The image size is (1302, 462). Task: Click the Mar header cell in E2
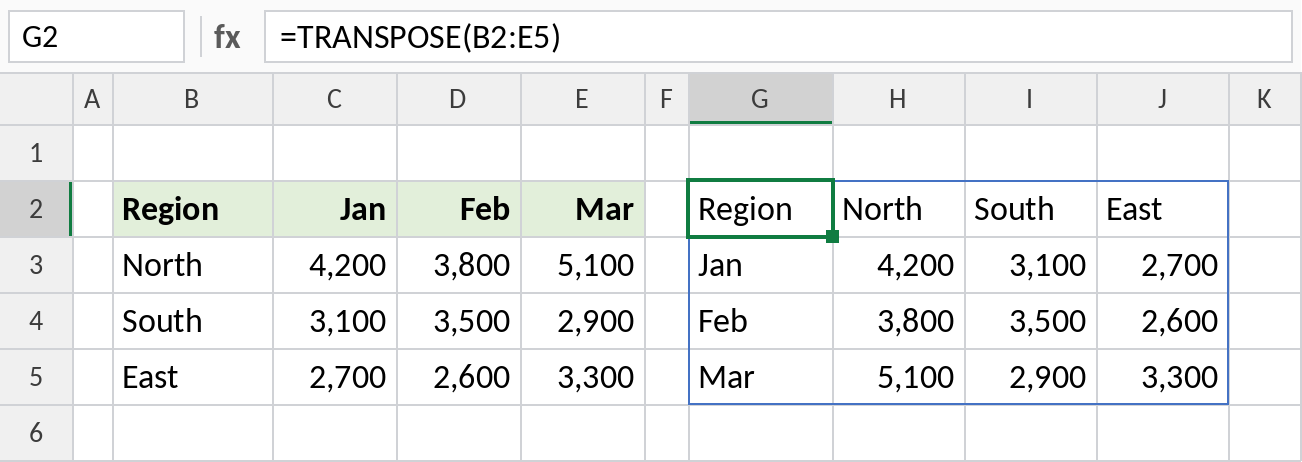point(583,209)
